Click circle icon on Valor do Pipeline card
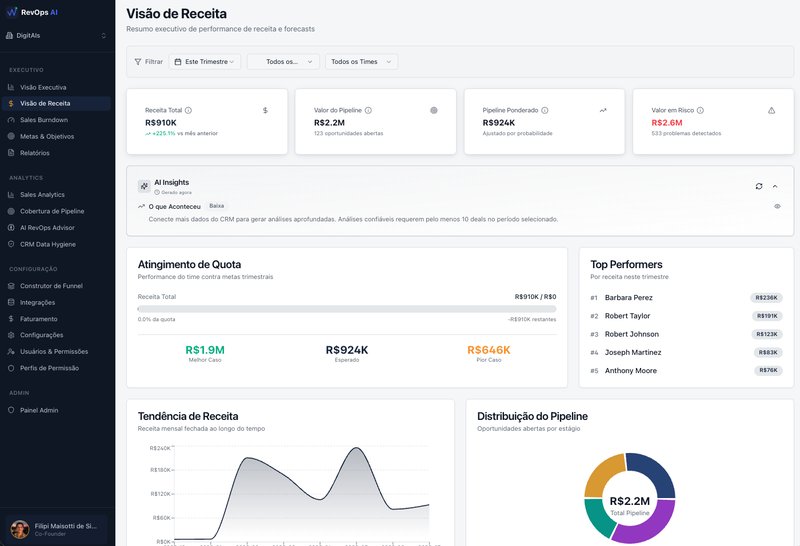 pos(434,110)
